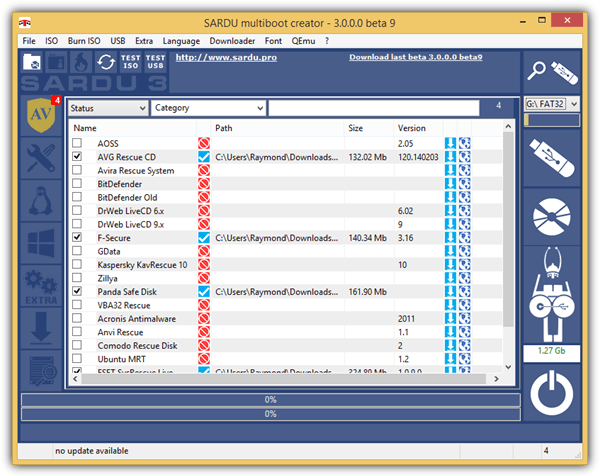Click the horizontal scrollbar right arrow
This screenshot has width=600, height=476.
pos(496,379)
